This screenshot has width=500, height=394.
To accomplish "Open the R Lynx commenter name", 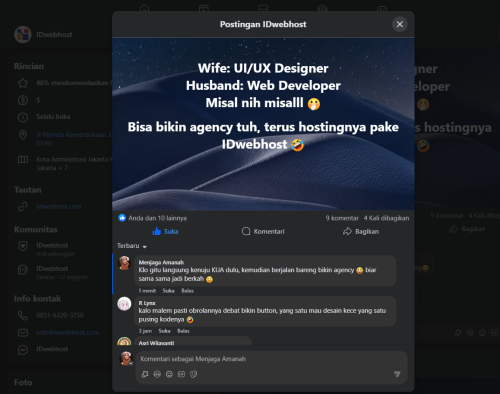I will click(x=147, y=303).
